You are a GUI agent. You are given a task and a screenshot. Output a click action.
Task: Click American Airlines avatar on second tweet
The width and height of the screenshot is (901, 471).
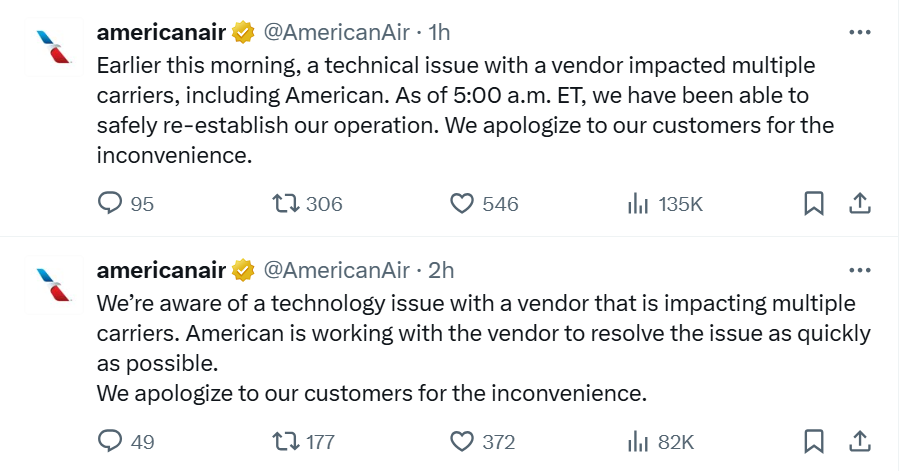pos(52,284)
